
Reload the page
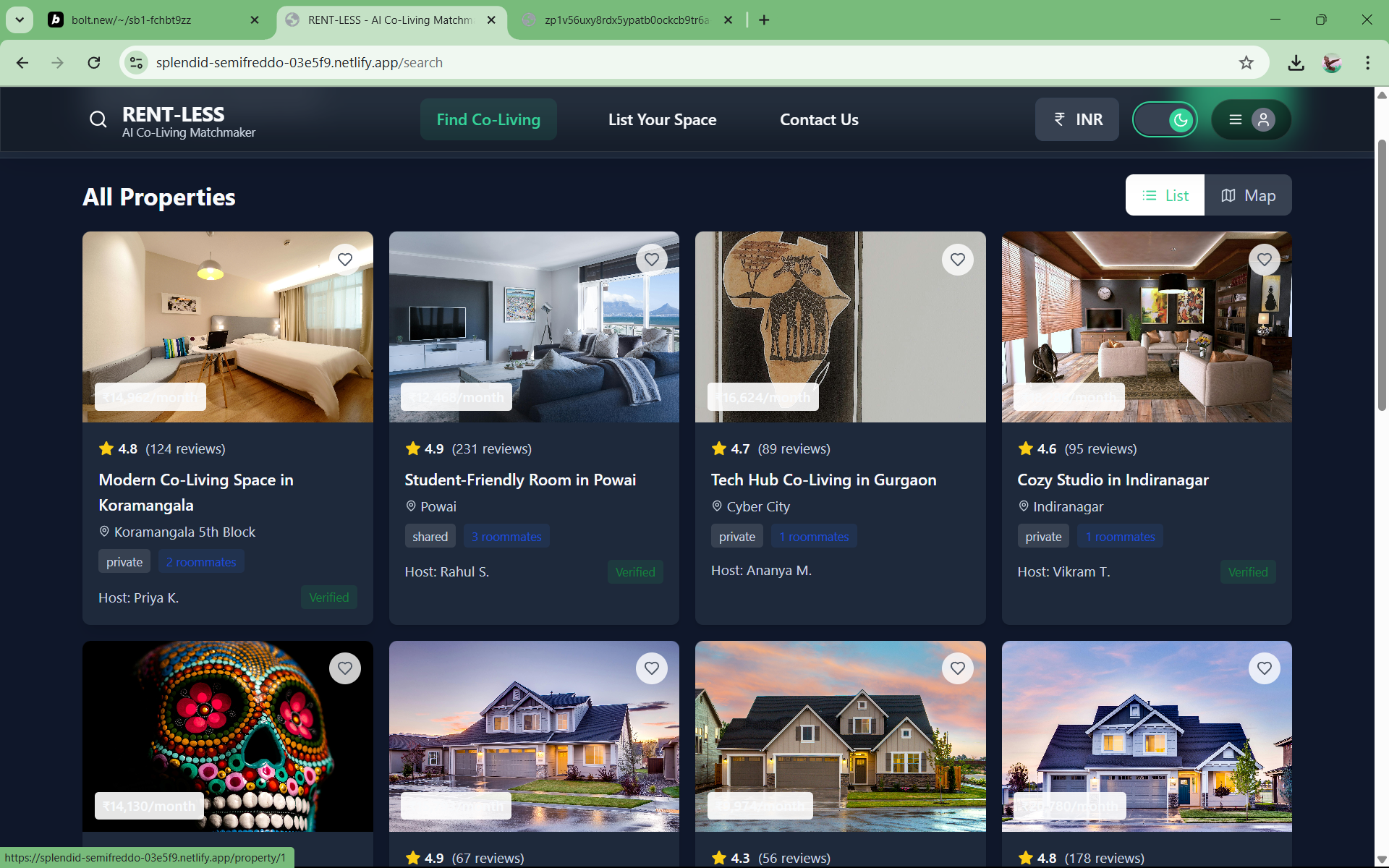click(x=94, y=63)
